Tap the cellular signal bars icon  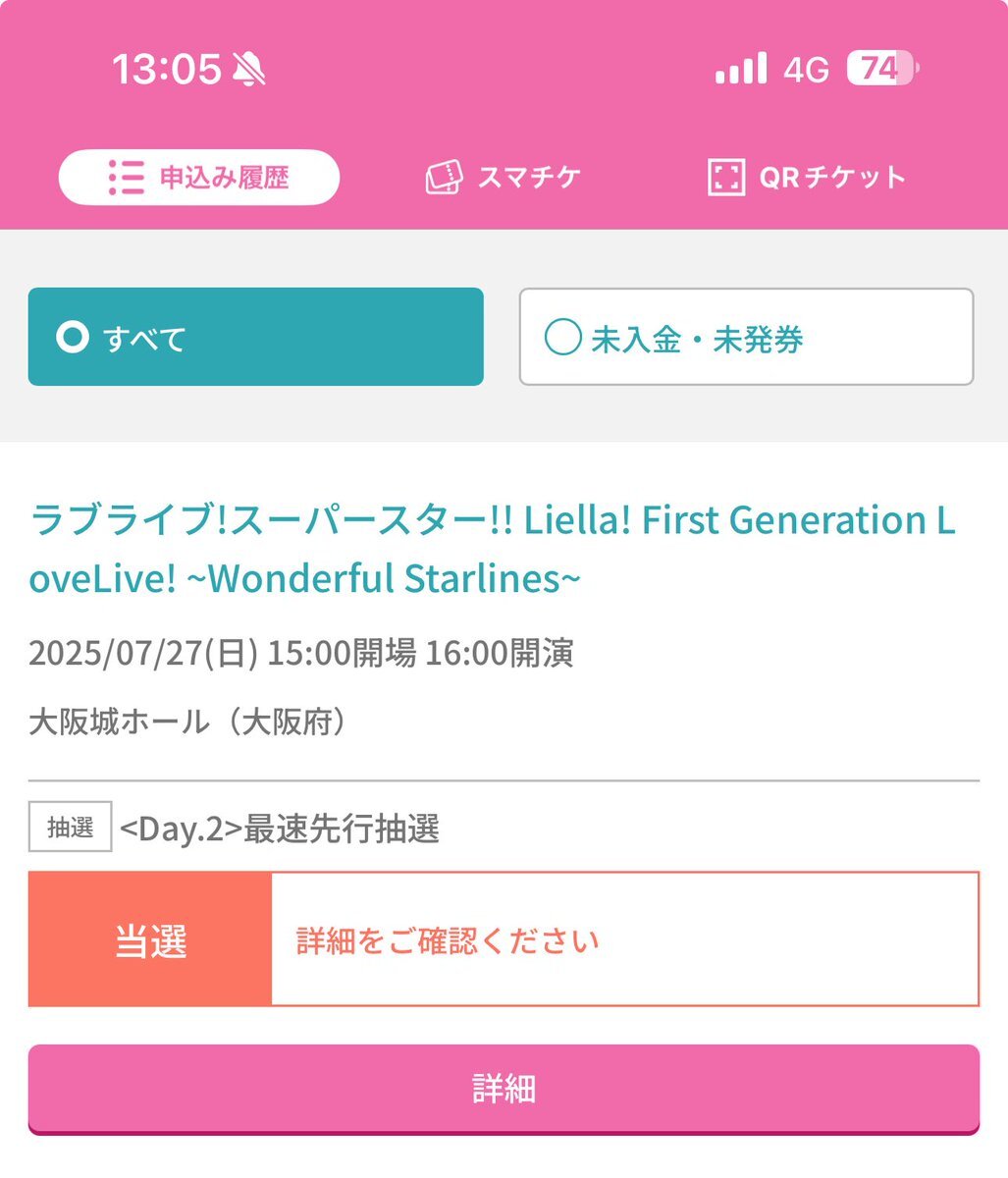[741, 69]
